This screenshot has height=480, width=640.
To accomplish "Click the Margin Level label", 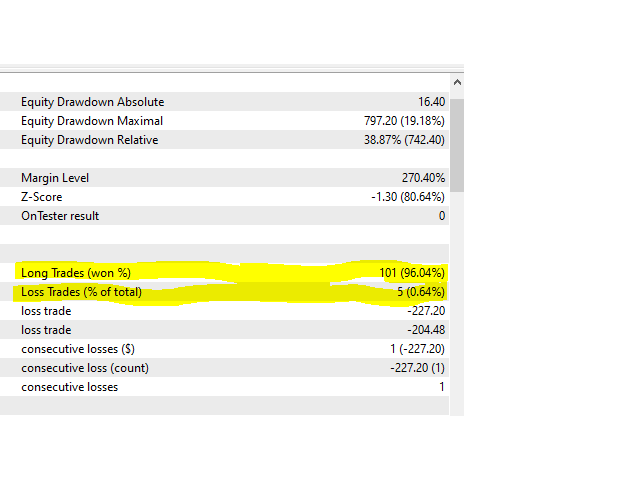I will click(55, 178).
